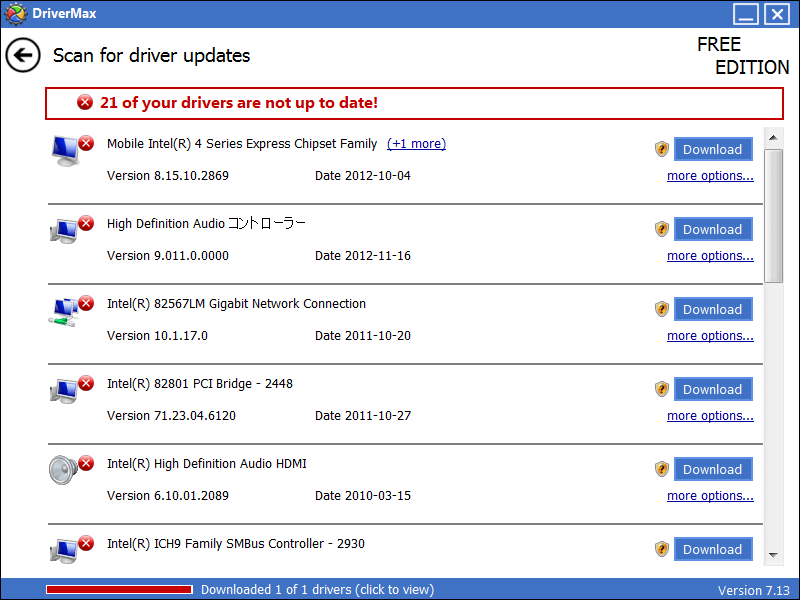Select the ICH9 SMBus Controller device icon
Screen dimensions: 800x600
64,551
